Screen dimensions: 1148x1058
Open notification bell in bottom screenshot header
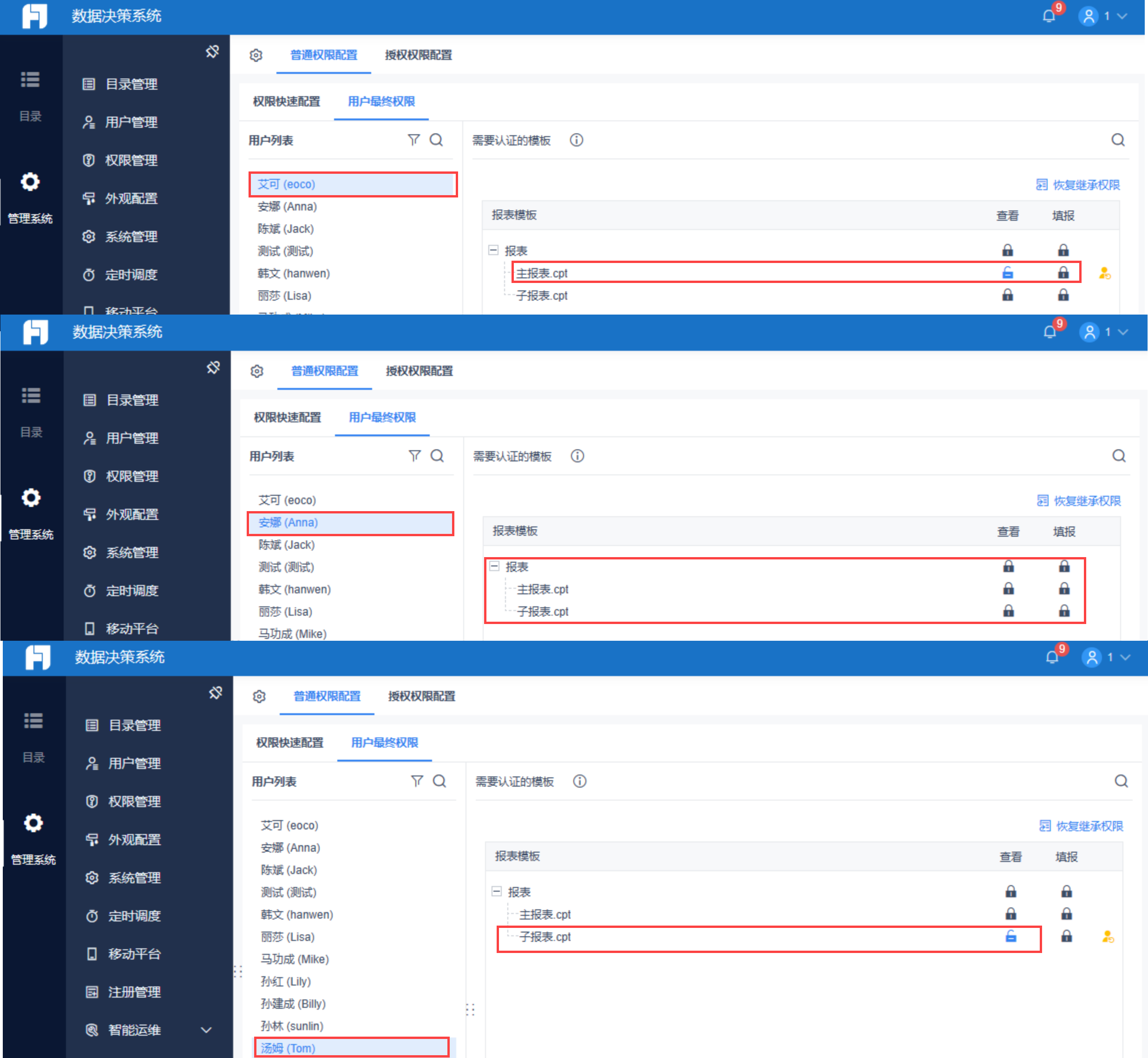click(1052, 657)
